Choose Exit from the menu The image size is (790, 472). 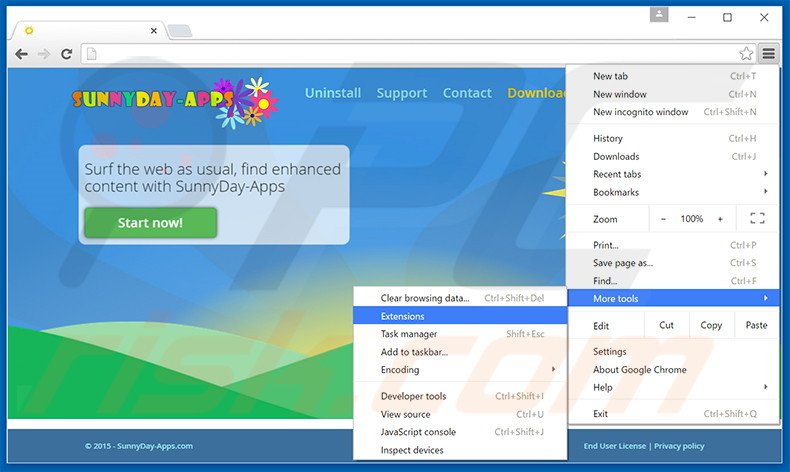coord(674,414)
